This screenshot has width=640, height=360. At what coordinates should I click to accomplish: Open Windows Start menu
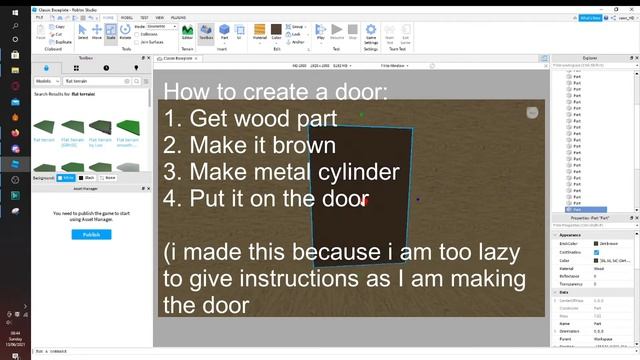tap(15, 13)
